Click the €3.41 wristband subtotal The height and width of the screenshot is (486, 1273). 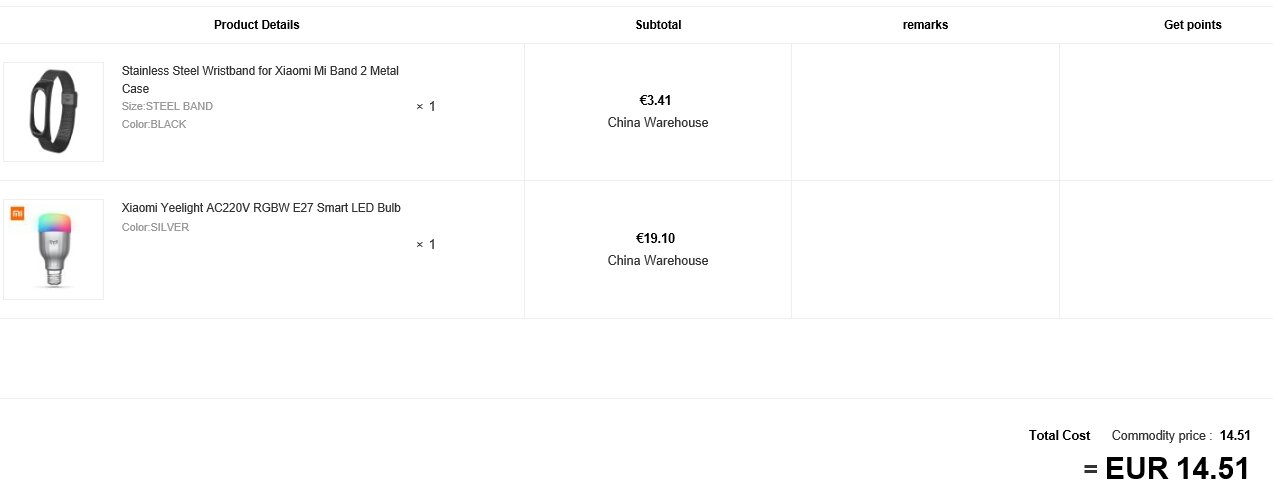tap(655, 100)
